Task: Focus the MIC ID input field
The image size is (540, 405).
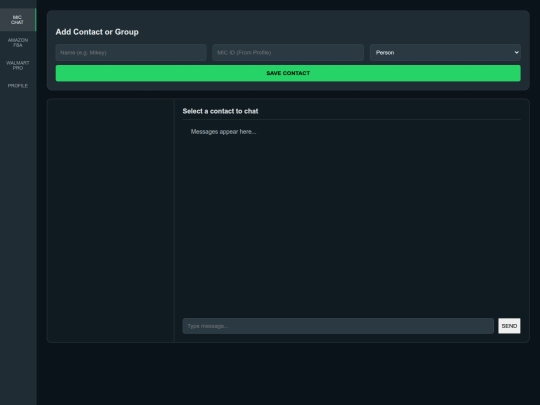Action: tap(288, 52)
